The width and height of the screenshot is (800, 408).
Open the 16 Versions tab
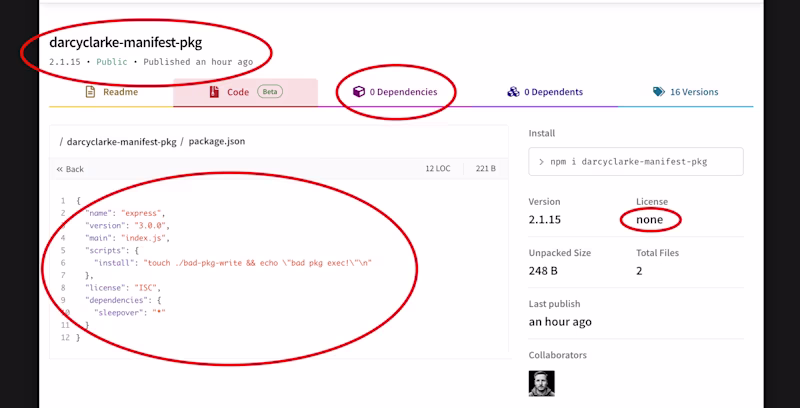(685, 92)
